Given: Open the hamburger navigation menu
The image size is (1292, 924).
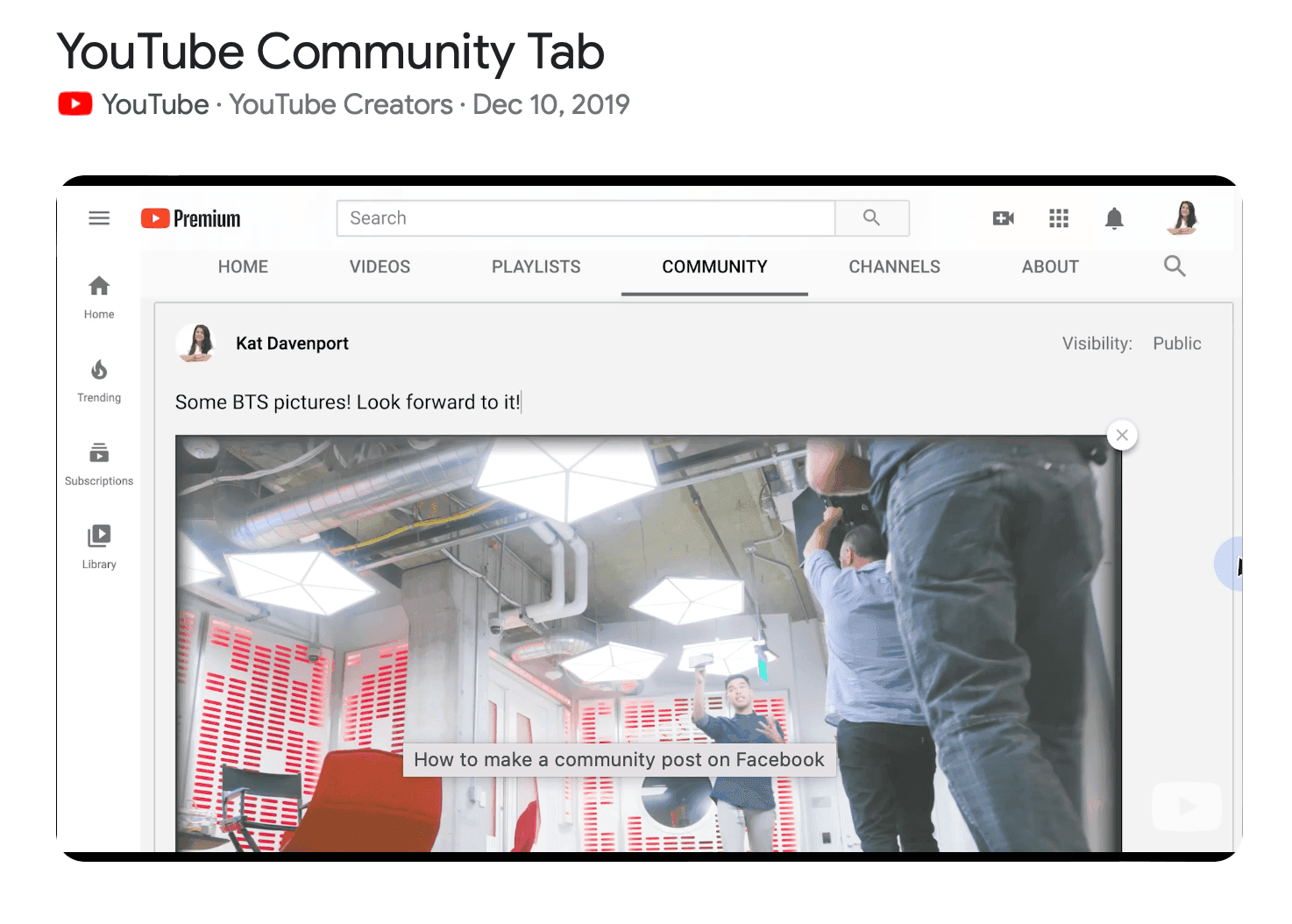Looking at the screenshot, I should click(98, 217).
